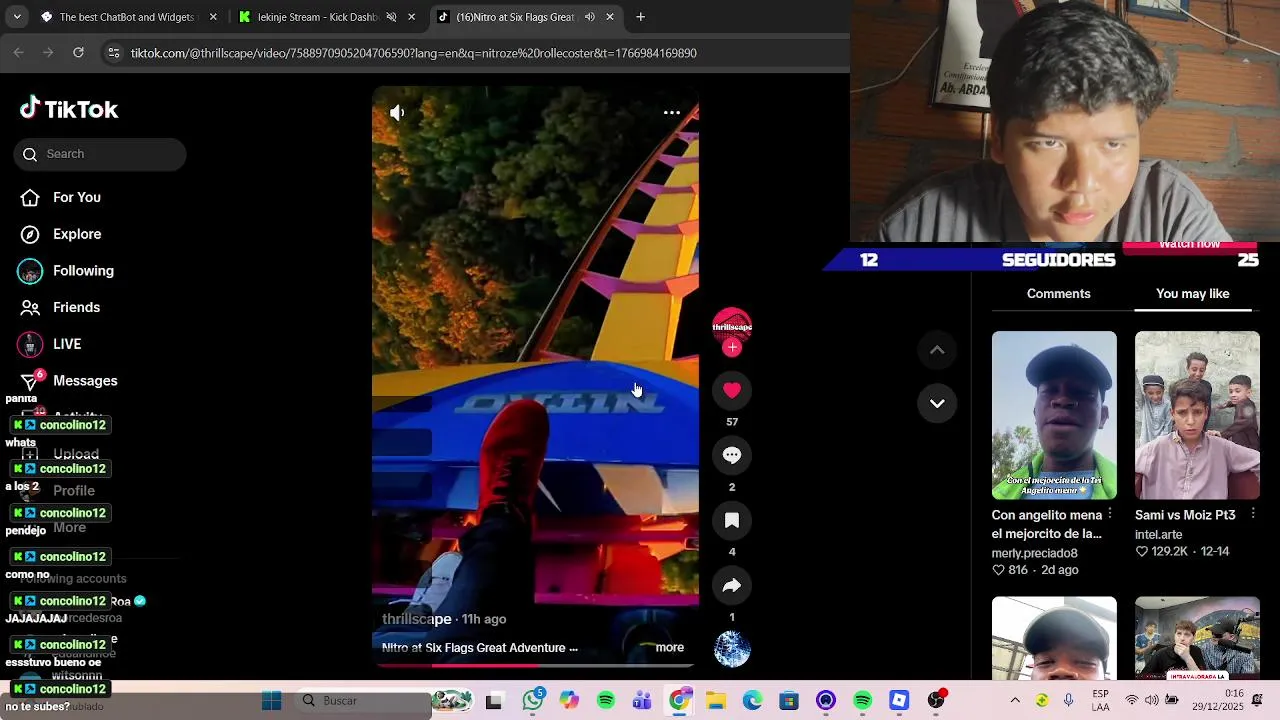Expand hidden system tray icons chevron
This screenshot has height=720, width=1280.
pyautogui.click(x=1015, y=701)
